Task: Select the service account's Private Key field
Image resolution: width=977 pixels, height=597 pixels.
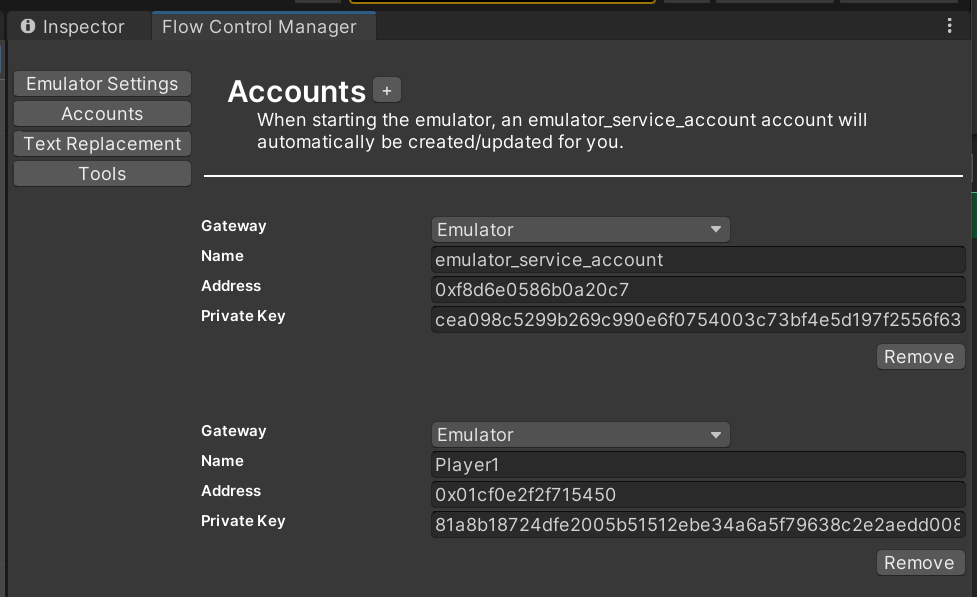Action: click(x=697, y=319)
